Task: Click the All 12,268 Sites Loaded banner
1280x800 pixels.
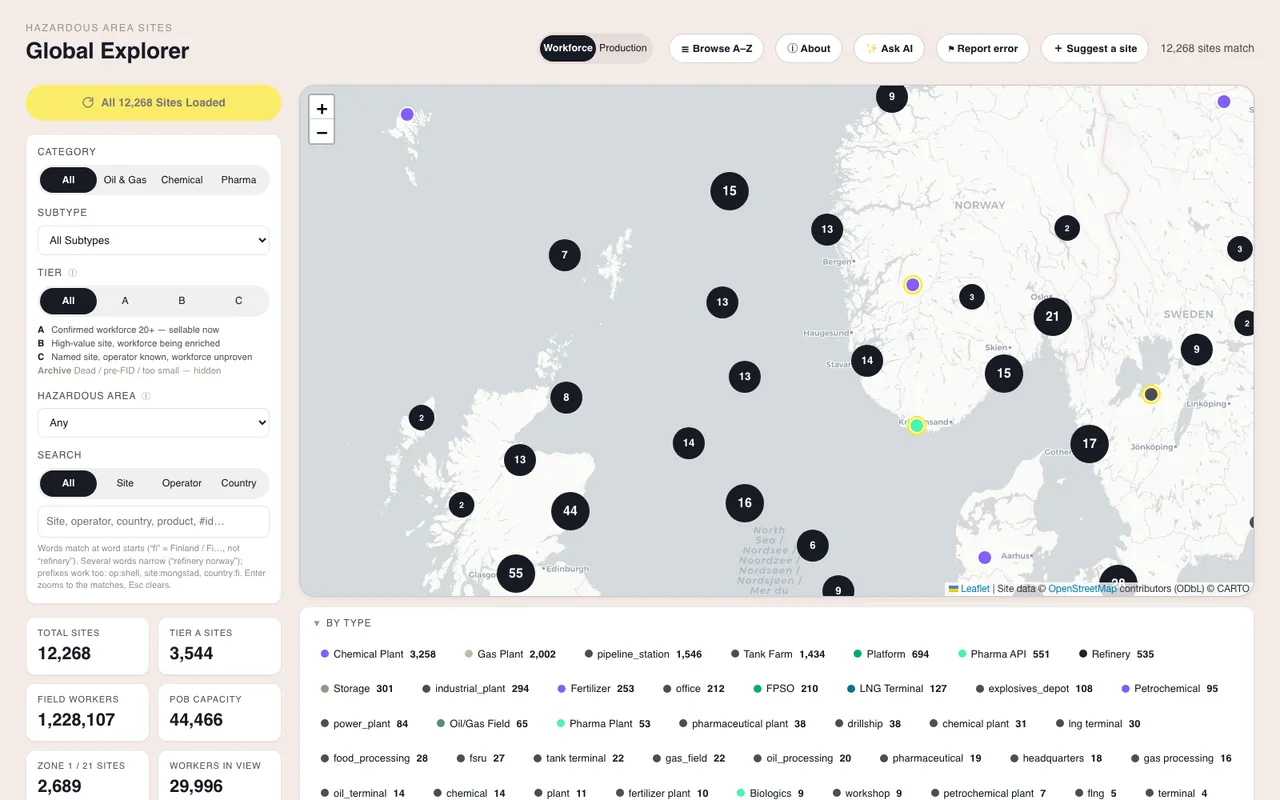Action: click(x=153, y=102)
